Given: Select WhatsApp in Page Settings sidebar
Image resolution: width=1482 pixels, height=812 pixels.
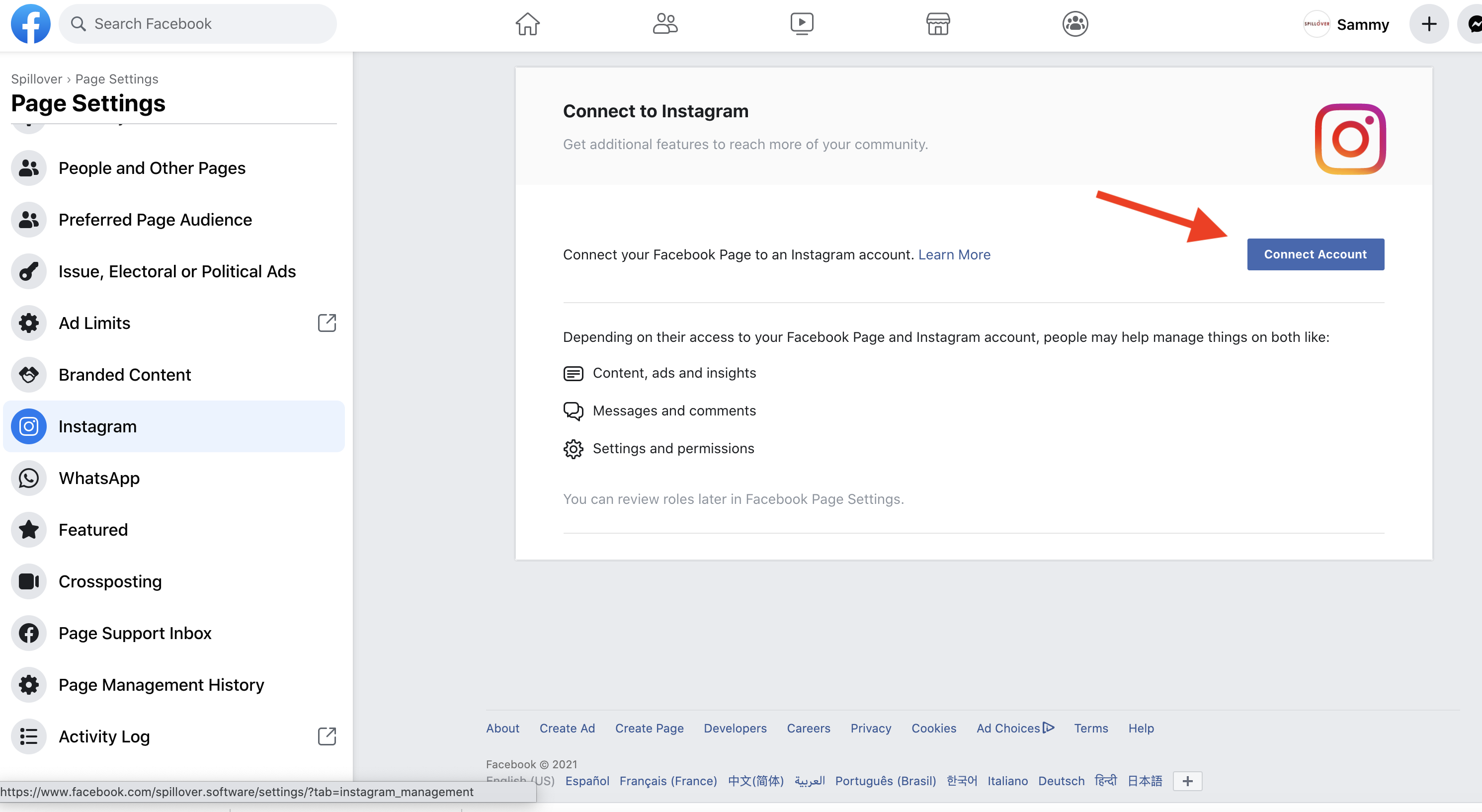Looking at the screenshot, I should (x=99, y=478).
